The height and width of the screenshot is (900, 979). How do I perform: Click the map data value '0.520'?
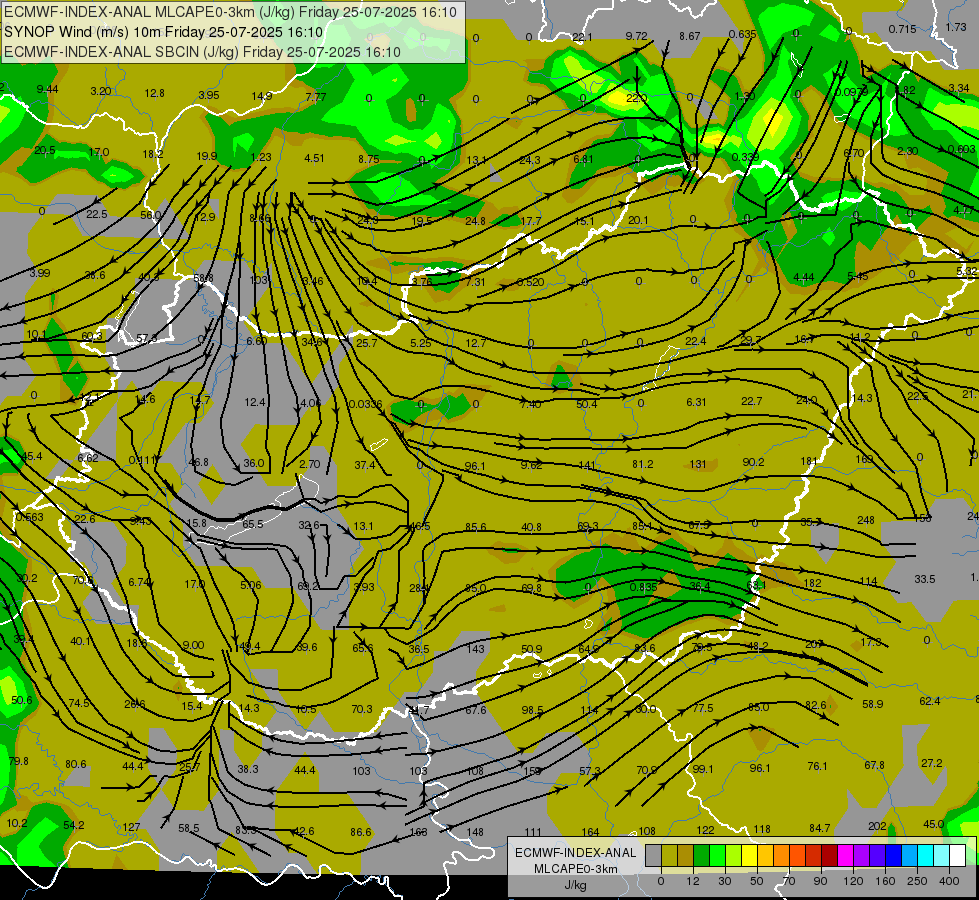(x=530, y=282)
